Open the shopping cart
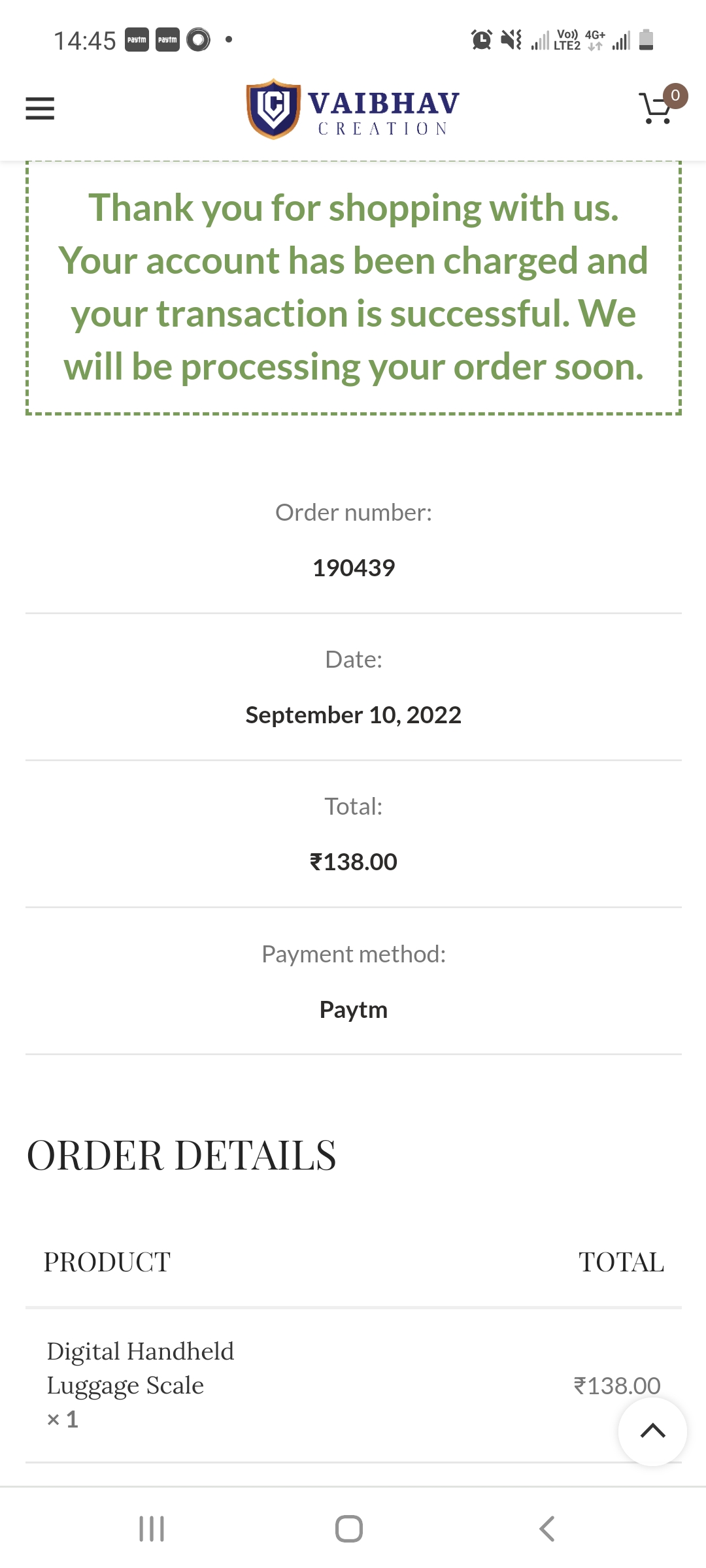Image resolution: width=706 pixels, height=1568 pixels. coord(656,109)
